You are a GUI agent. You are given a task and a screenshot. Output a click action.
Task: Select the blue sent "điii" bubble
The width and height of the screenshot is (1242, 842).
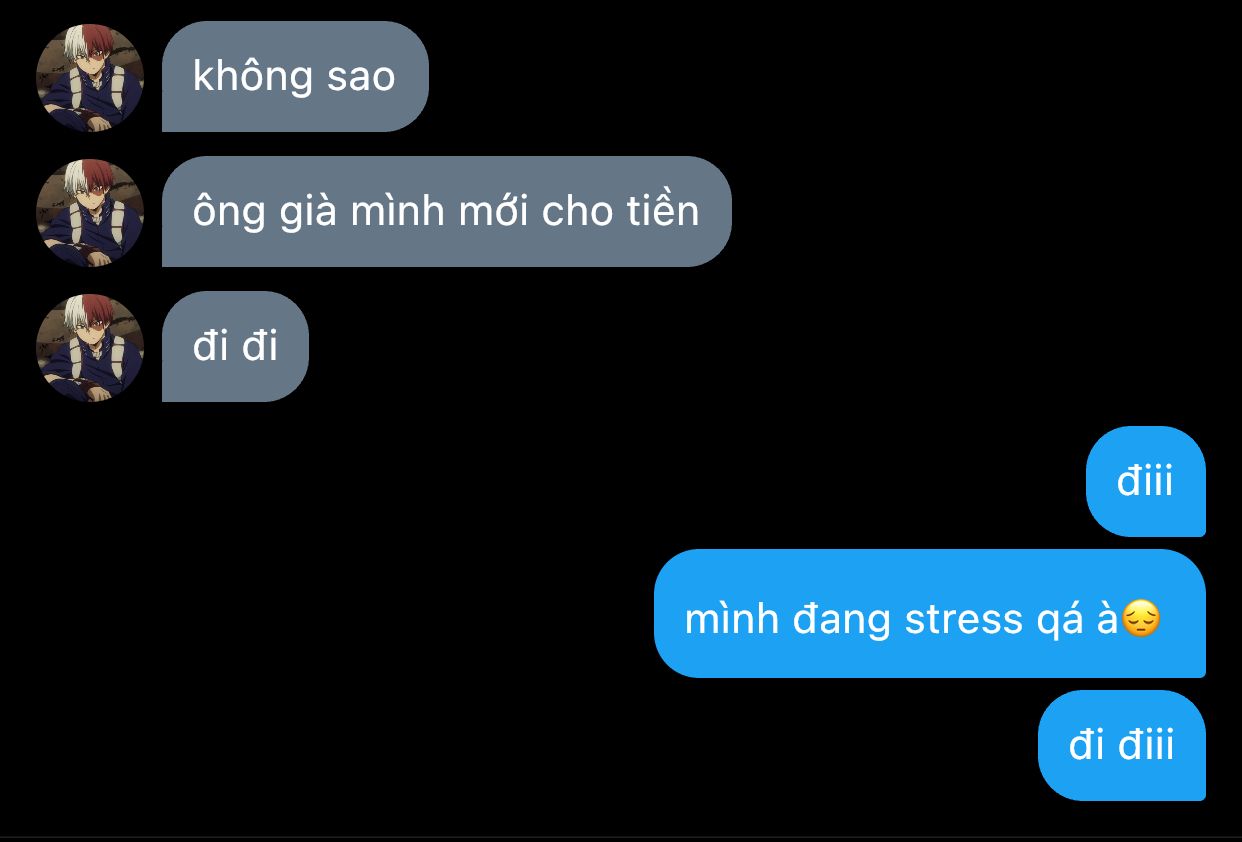click(x=1146, y=482)
